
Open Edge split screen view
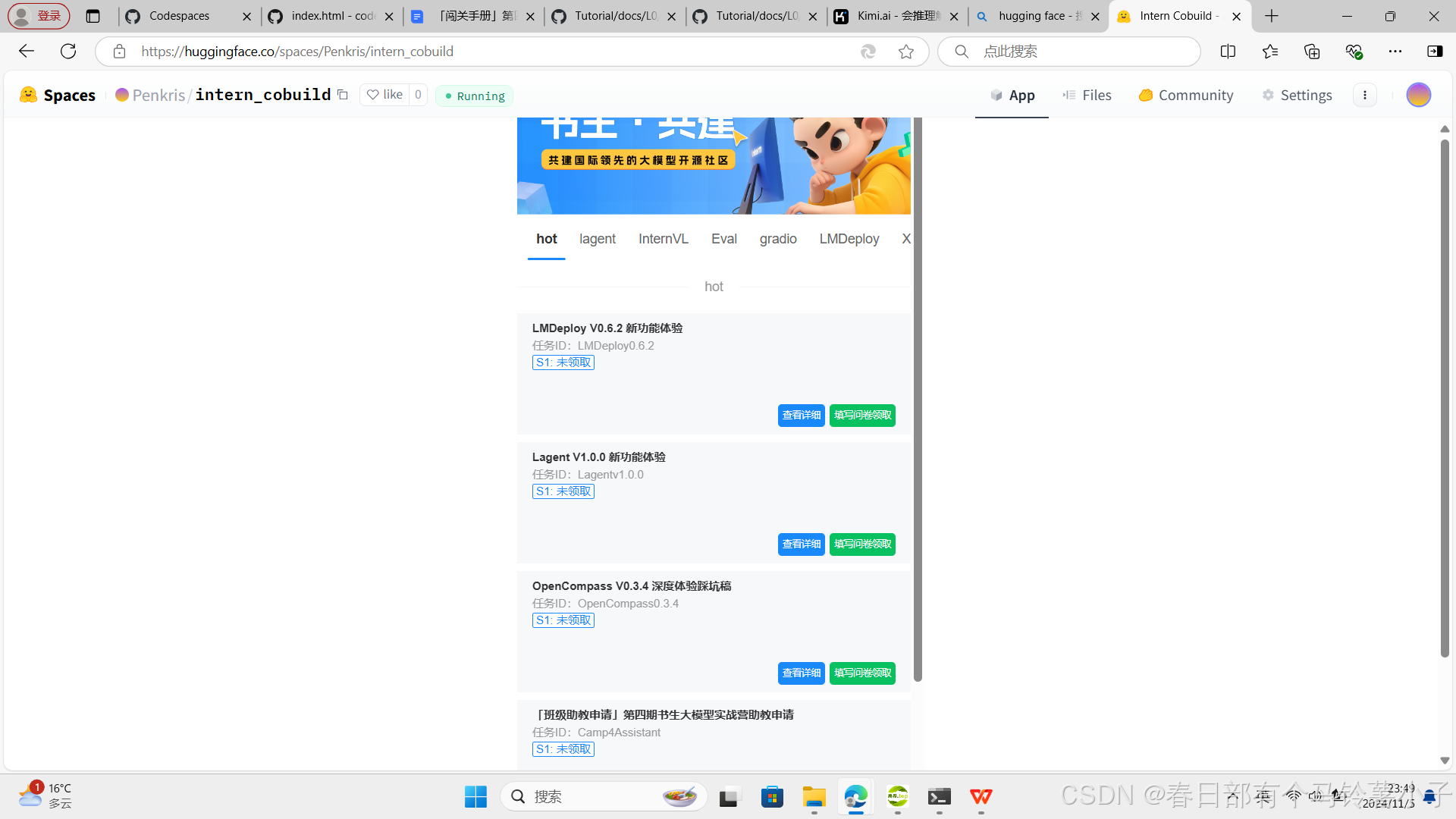(1228, 52)
